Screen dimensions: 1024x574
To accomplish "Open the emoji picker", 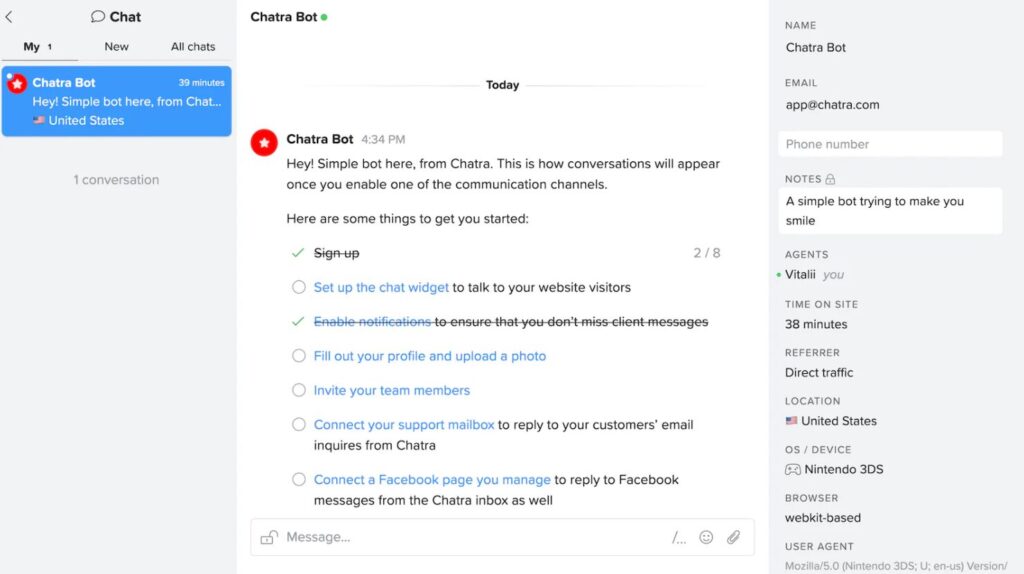I will (x=706, y=538).
